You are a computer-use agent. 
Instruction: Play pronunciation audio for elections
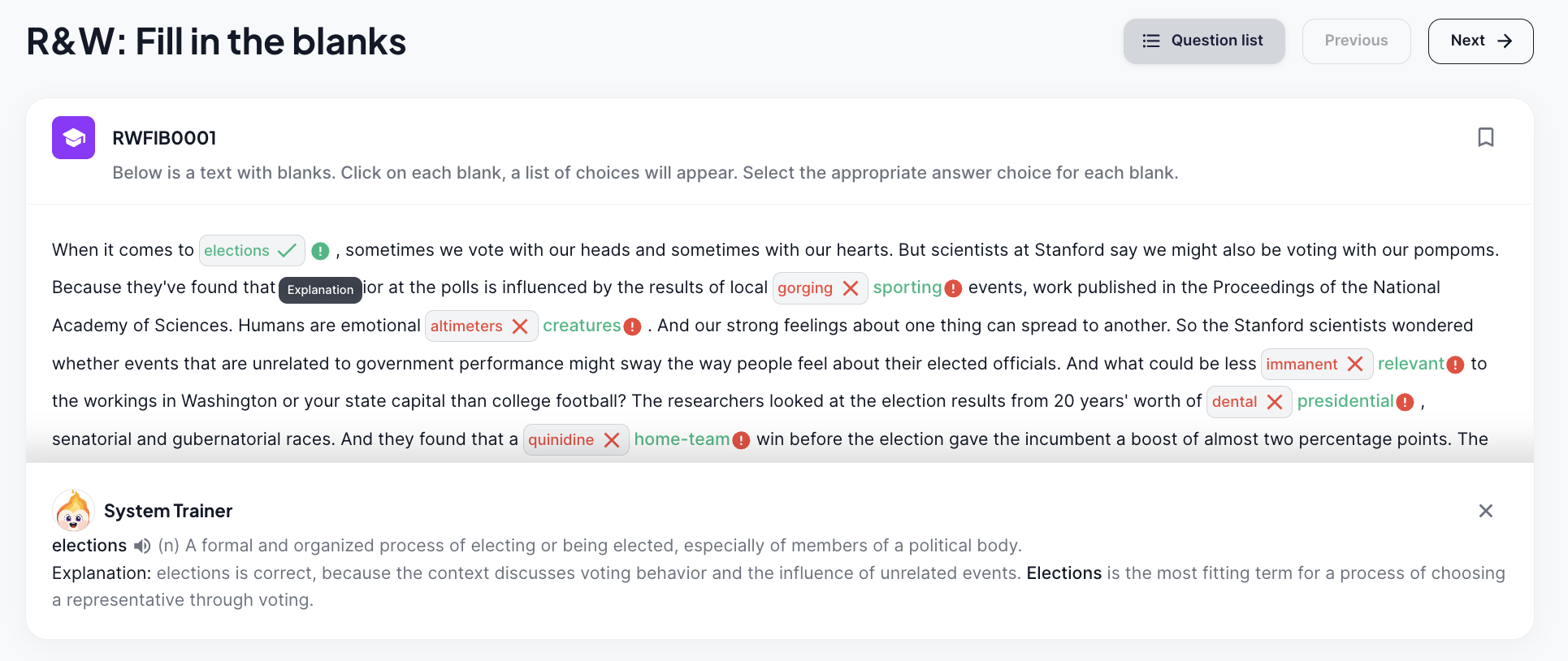142,546
